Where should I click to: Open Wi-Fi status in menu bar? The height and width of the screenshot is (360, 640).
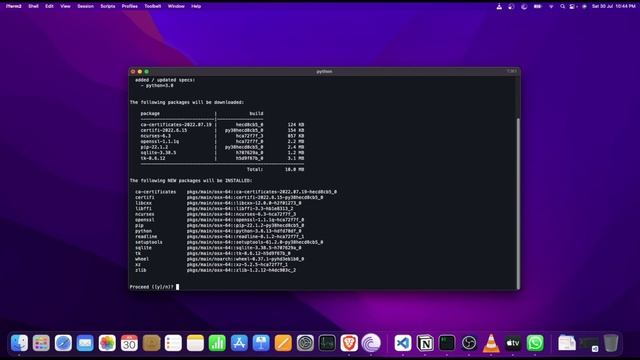pos(551,6)
